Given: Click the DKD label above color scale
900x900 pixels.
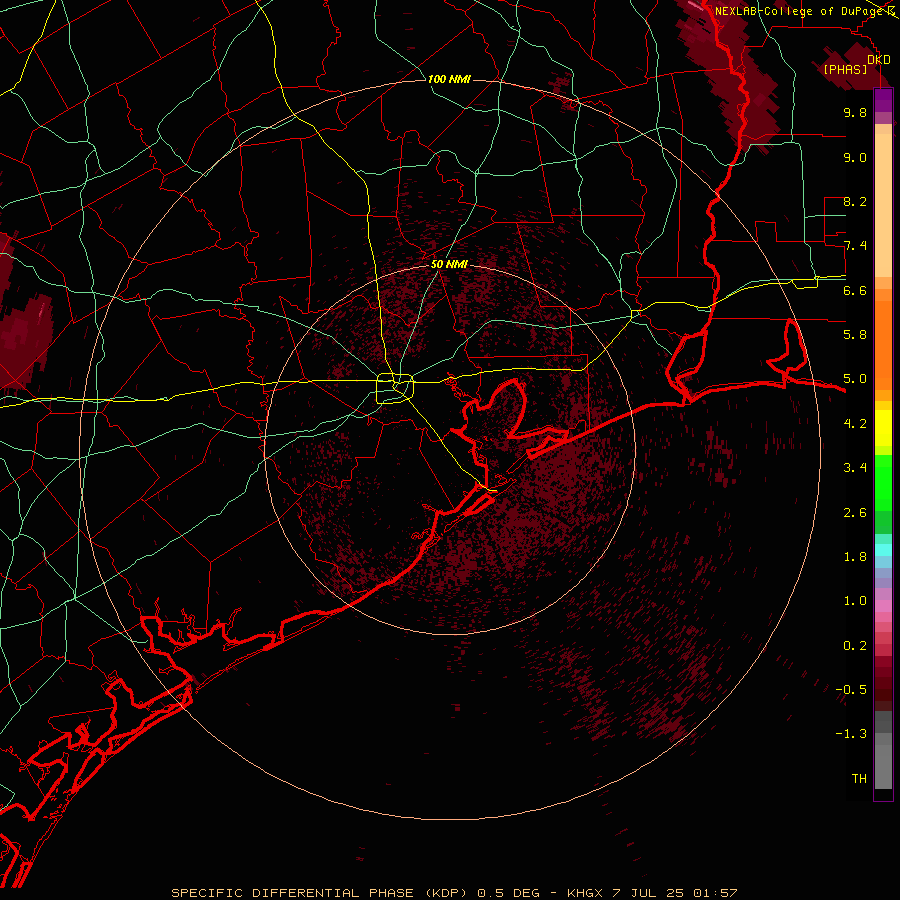Looking at the screenshot, I should pos(879,60).
